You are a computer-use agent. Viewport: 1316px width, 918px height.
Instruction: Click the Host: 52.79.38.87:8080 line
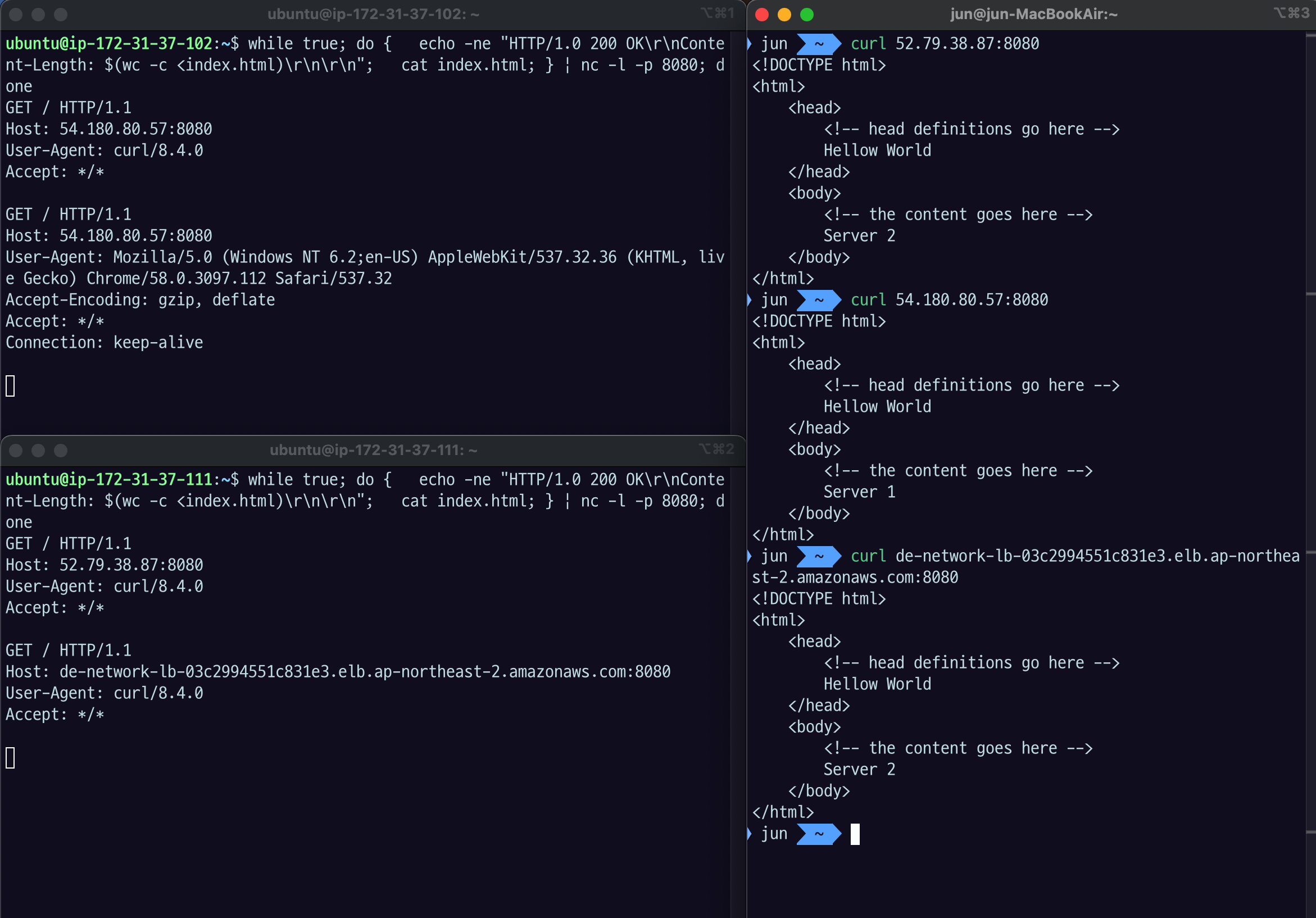click(x=105, y=565)
